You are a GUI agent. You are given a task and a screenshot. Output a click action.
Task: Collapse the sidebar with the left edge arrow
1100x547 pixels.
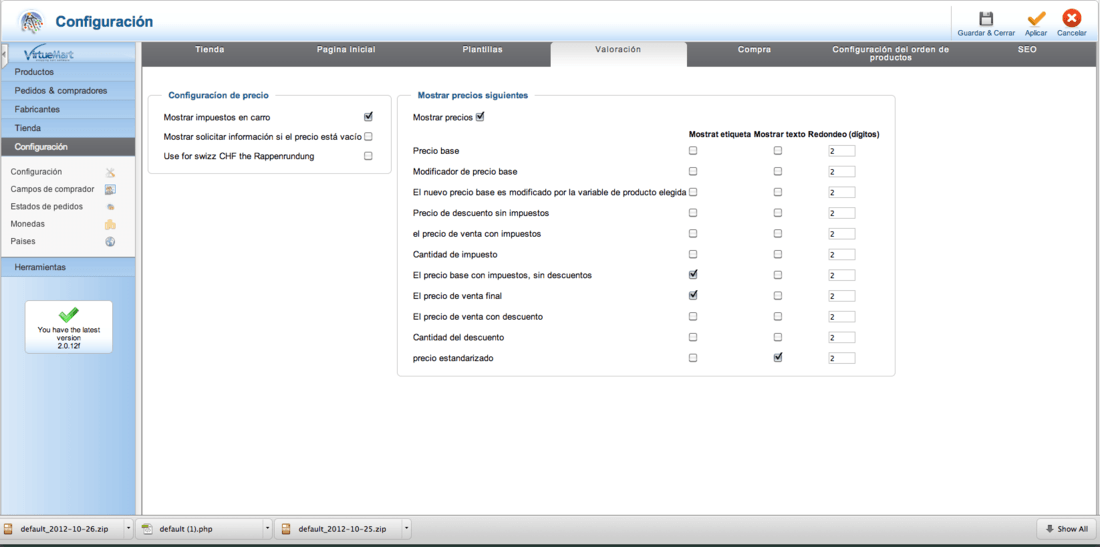coord(4,54)
